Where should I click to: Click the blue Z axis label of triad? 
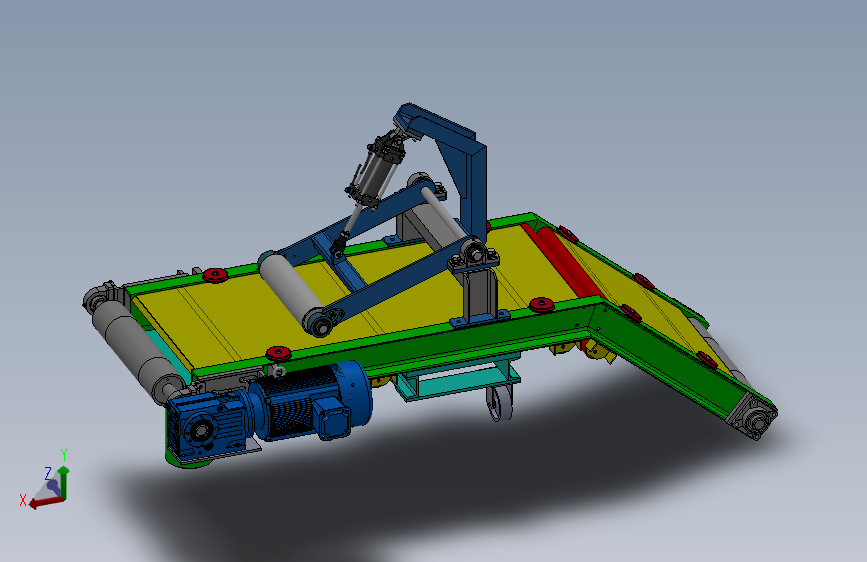pos(48,473)
